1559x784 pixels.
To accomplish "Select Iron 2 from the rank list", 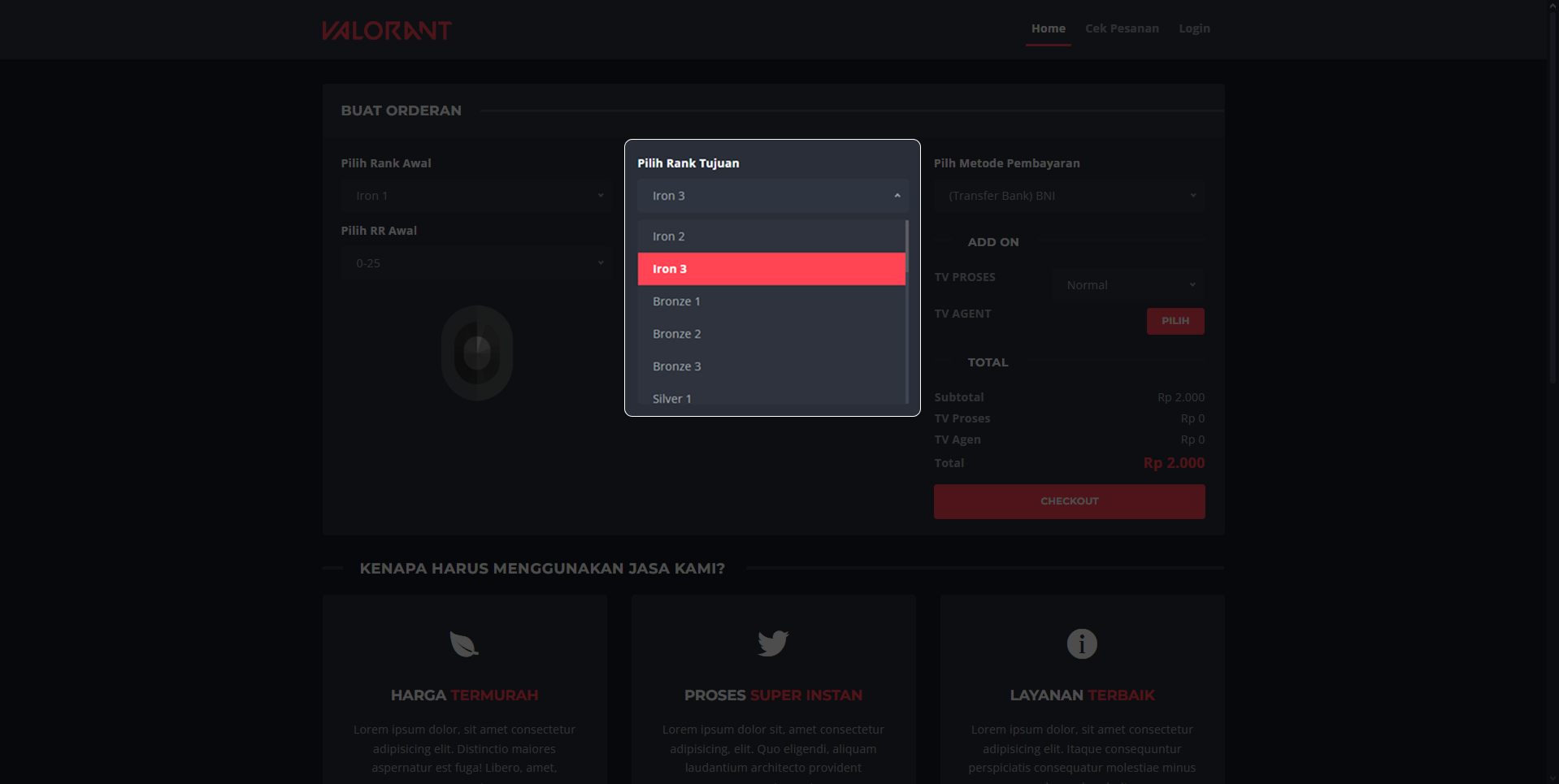I will (x=771, y=236).
